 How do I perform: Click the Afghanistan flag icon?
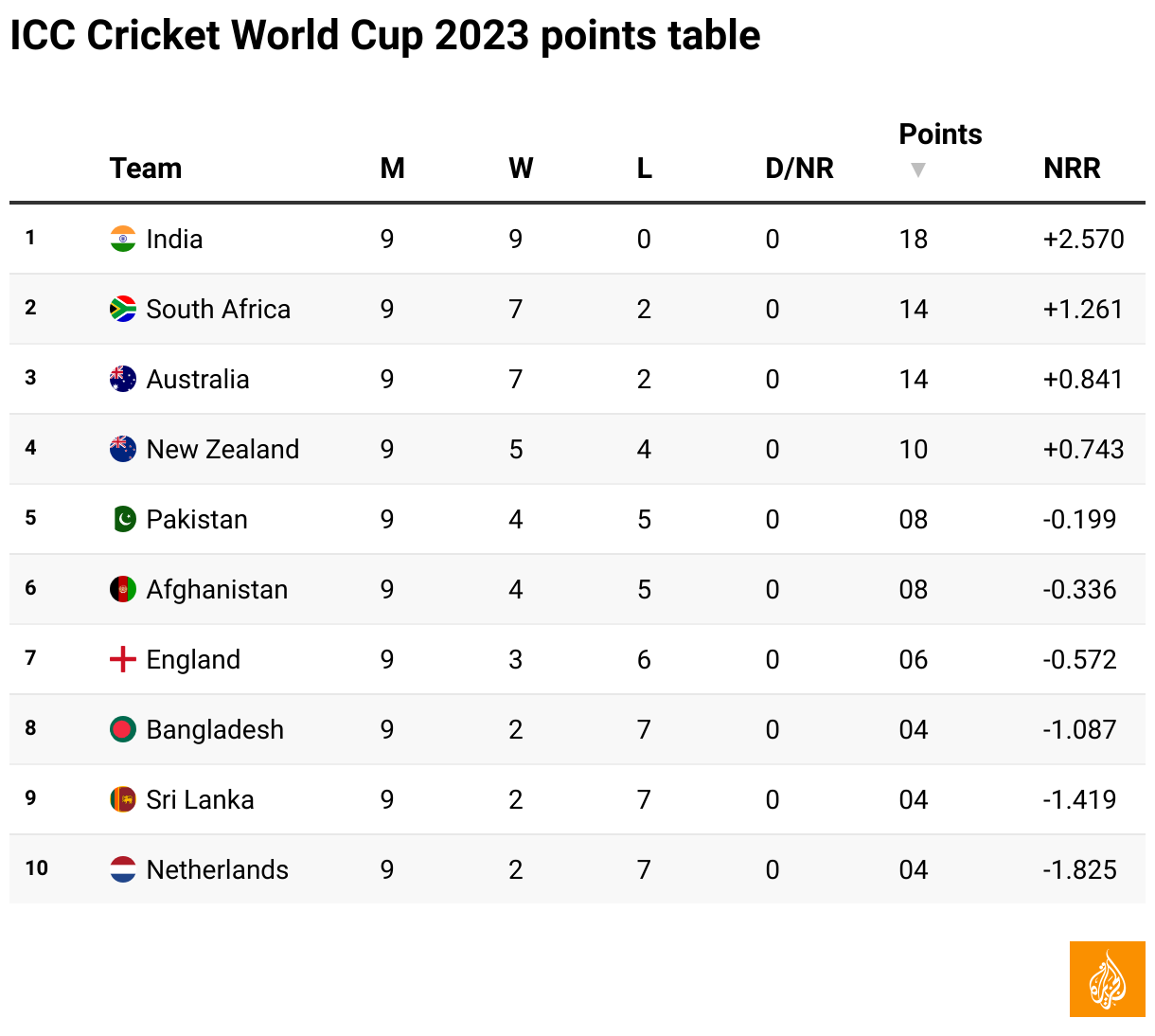pos(123,589)
